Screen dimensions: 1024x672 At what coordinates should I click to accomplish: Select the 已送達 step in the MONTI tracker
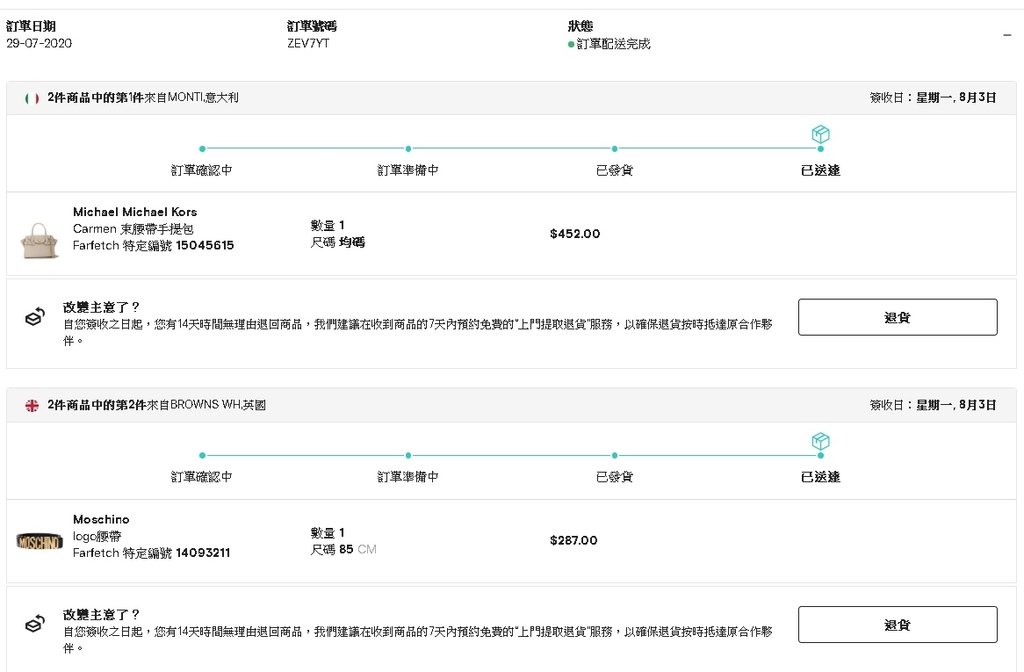820,170
